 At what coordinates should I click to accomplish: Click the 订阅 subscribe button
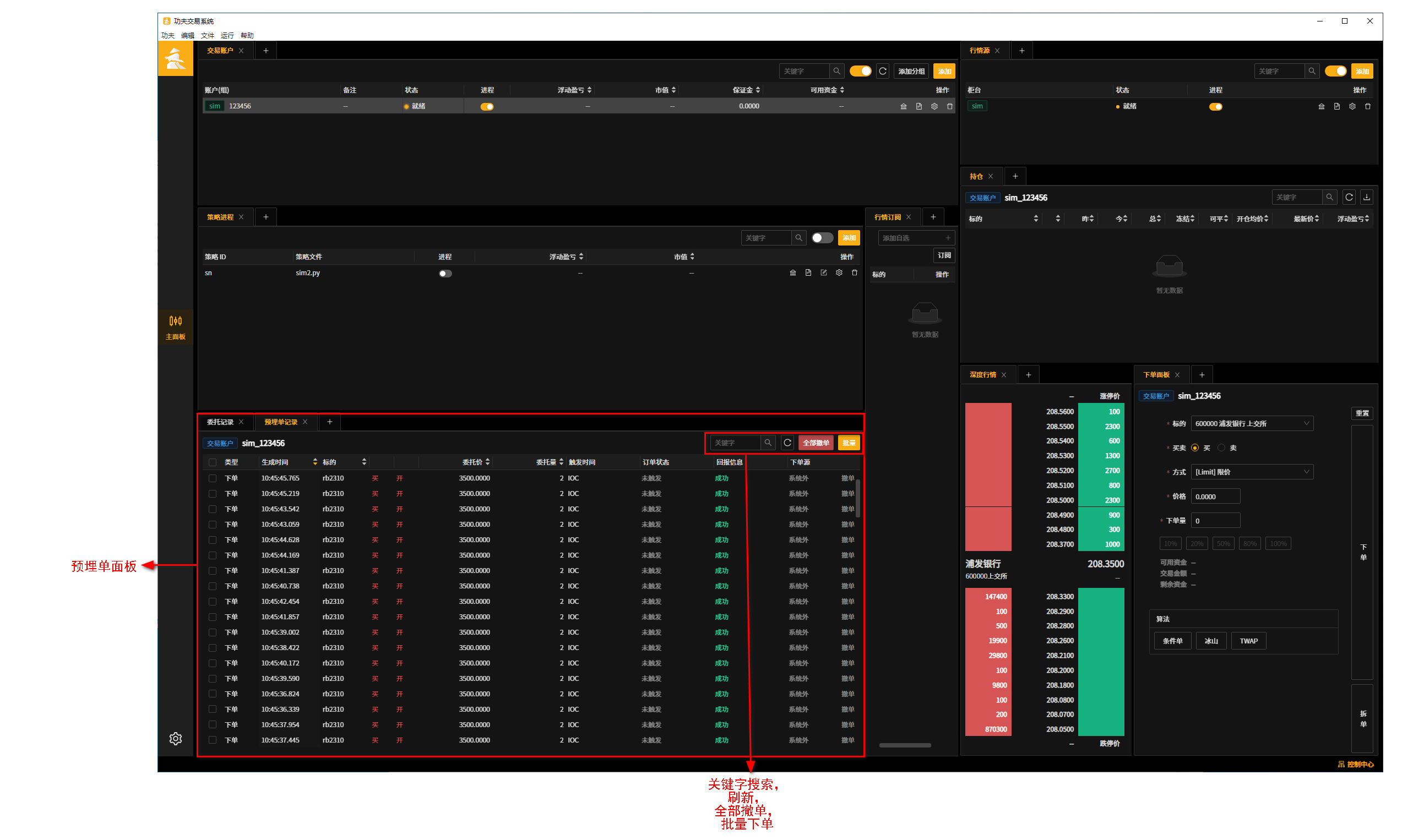click(944, 255)
